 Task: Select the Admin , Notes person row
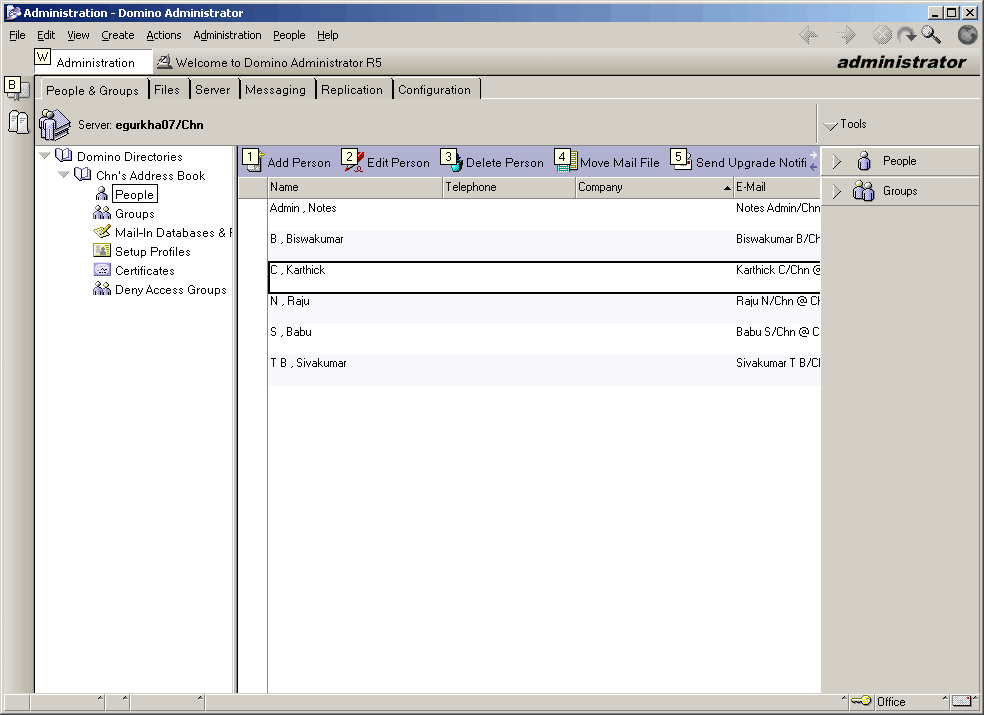tap(544, 215)
